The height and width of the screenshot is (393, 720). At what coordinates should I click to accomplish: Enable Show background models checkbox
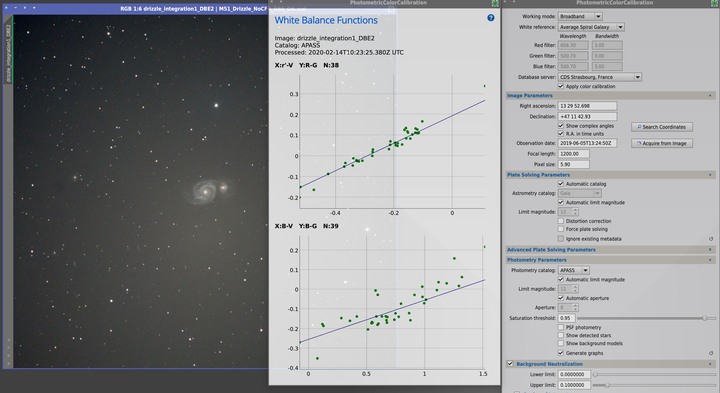point(561,343)
